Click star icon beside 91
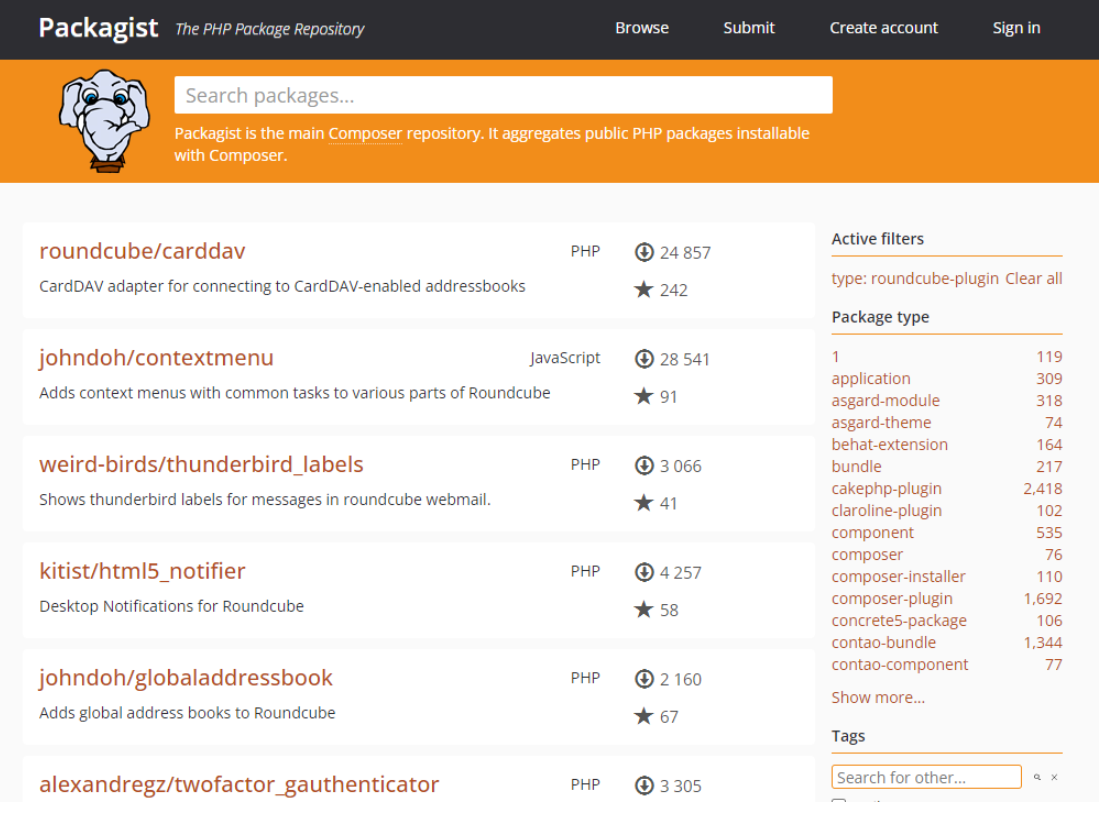 click(x=644, y=396)
